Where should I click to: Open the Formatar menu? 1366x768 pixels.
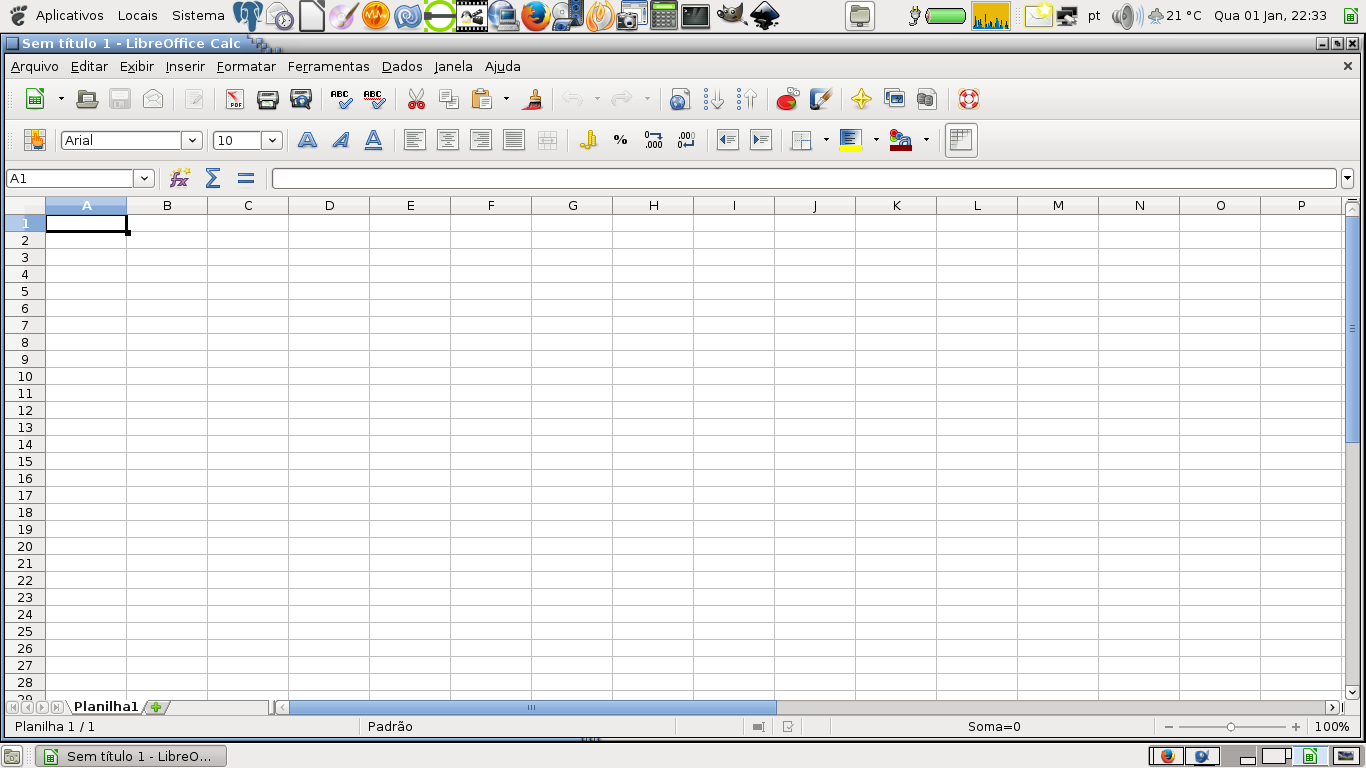[246, 66]
